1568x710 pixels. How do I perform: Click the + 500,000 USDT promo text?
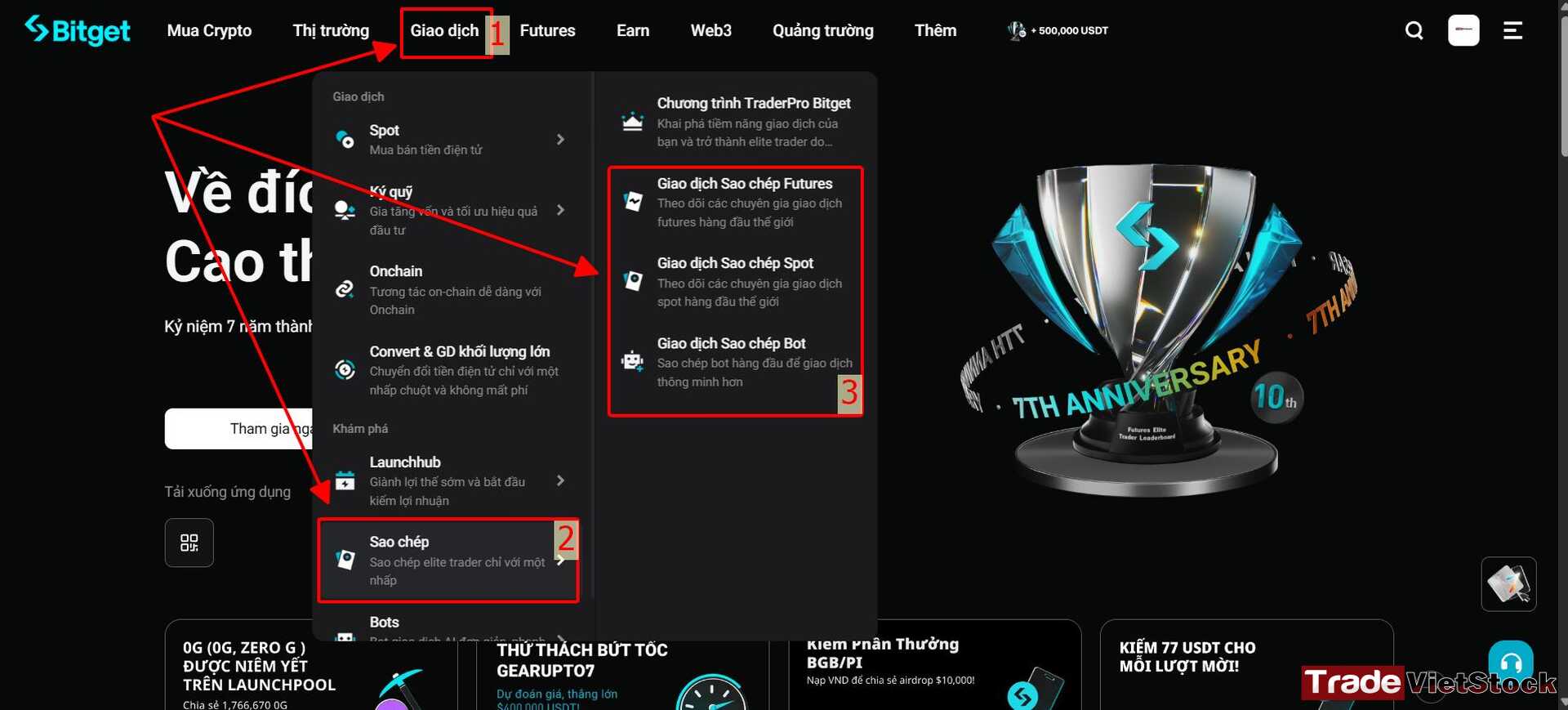coord(1069,30)
